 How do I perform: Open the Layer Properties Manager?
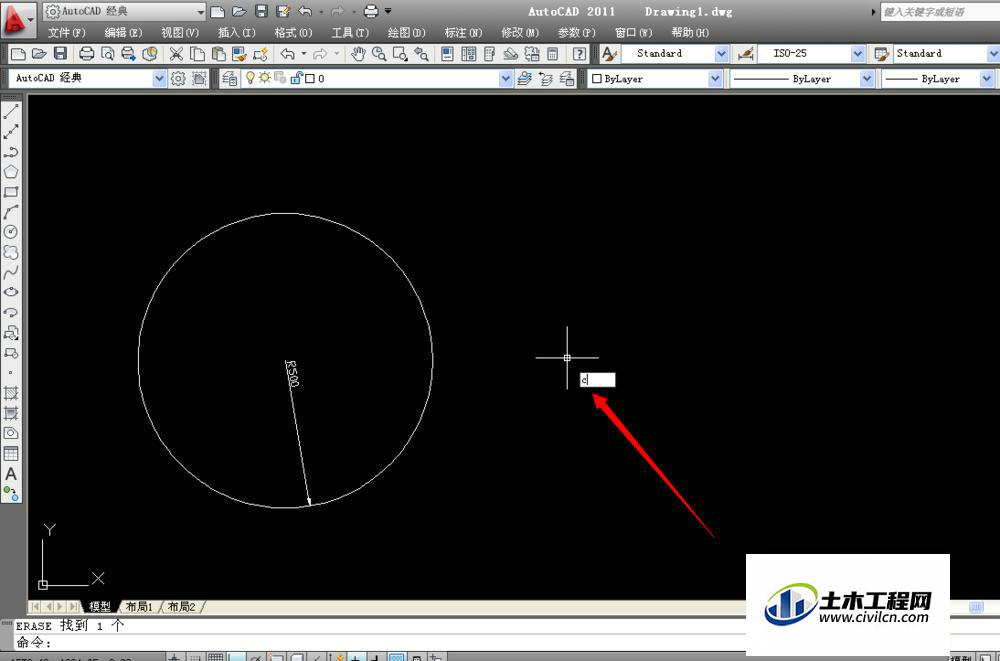click(x=230, y=78)
